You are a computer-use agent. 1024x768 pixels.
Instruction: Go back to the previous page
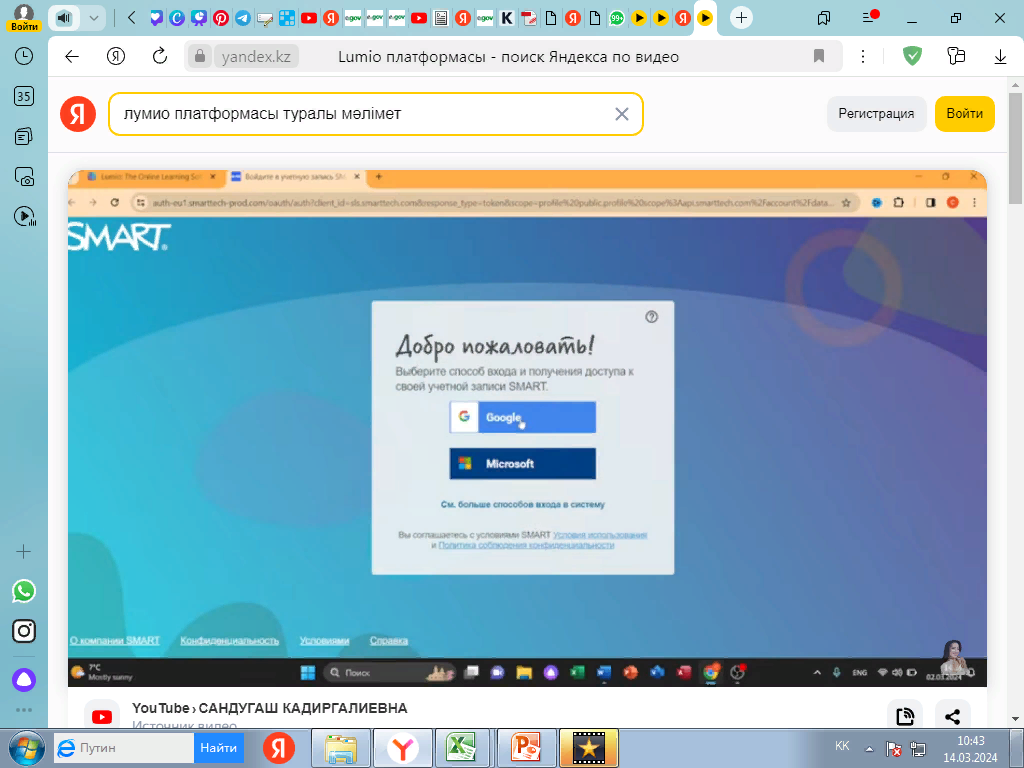pyautogui.click(x=72, y=57)
